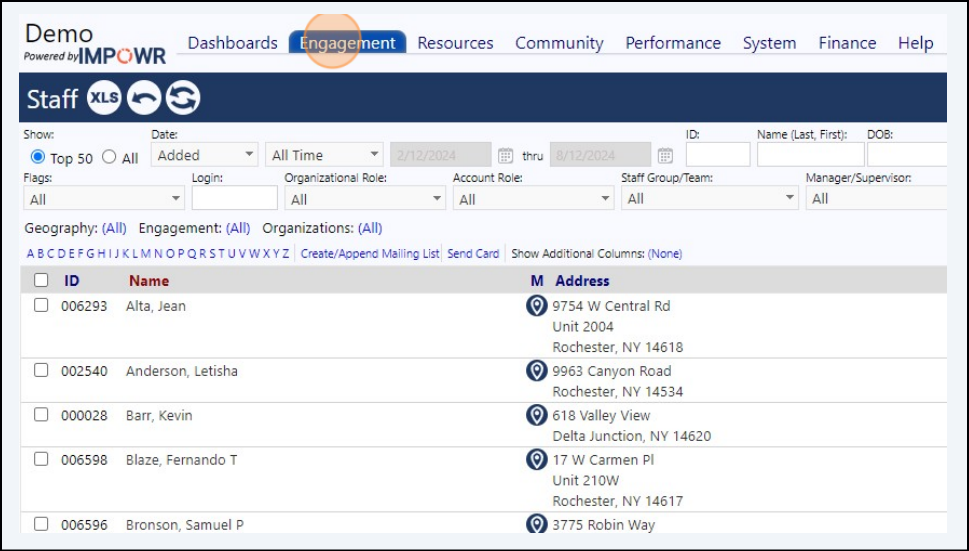Open the Performance menu
Screen dimensions: 969x551
(x=673, y=43)
